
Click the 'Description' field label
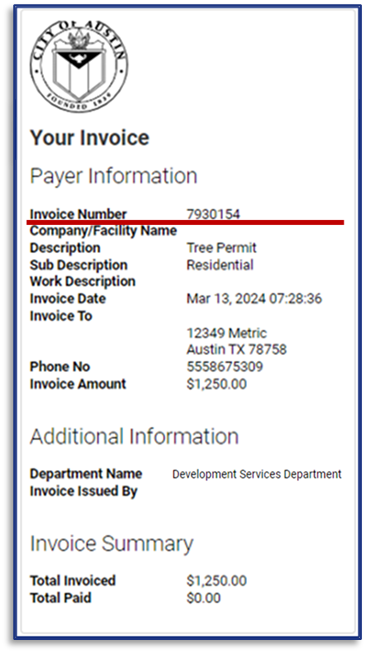coord(65,248)
